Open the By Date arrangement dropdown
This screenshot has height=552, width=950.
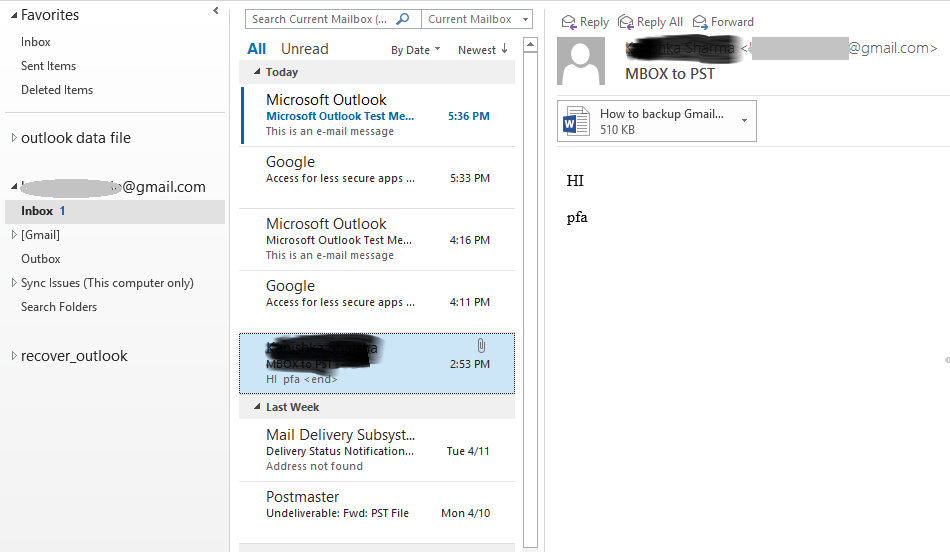coord(415,50)
